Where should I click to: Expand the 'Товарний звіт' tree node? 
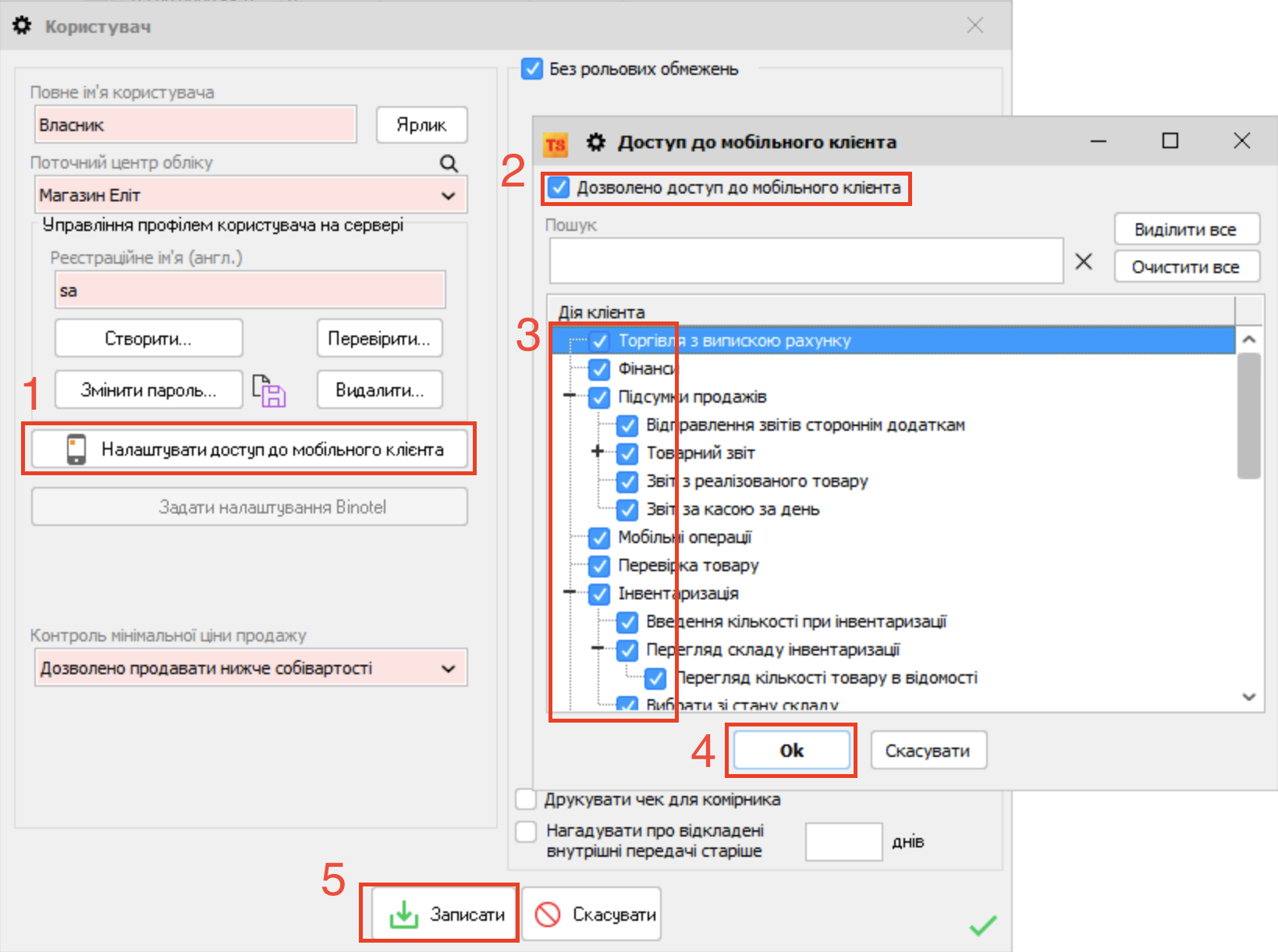tap(598, 452)
